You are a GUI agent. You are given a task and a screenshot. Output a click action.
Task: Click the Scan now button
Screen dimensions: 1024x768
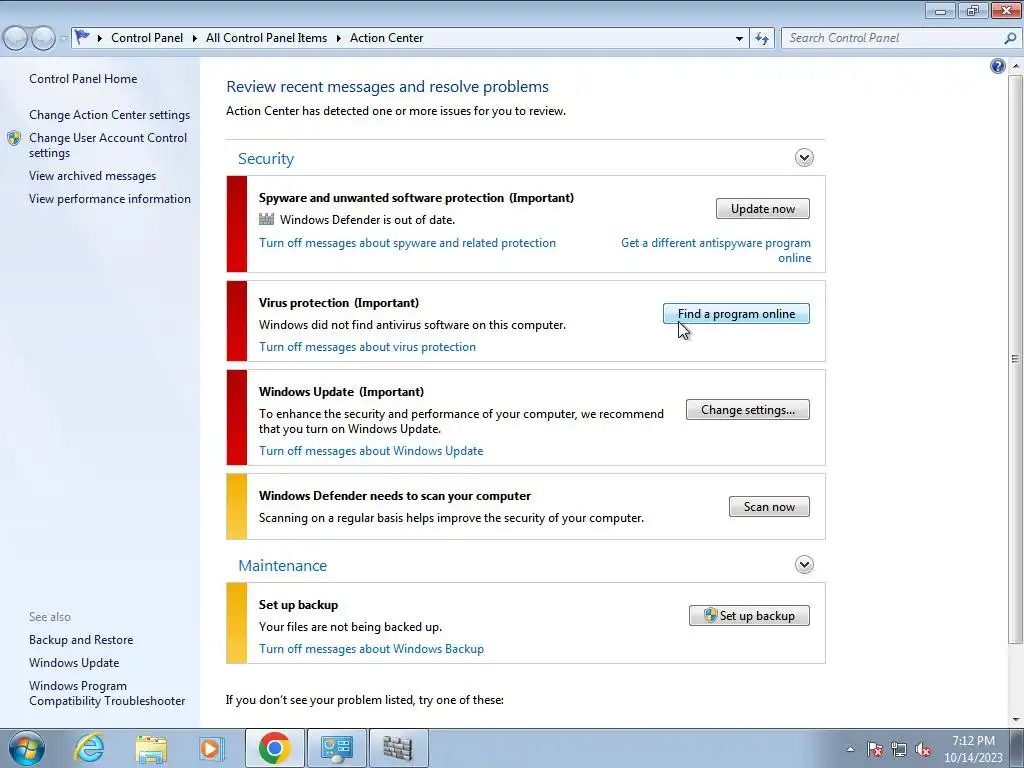coord(769,507)
